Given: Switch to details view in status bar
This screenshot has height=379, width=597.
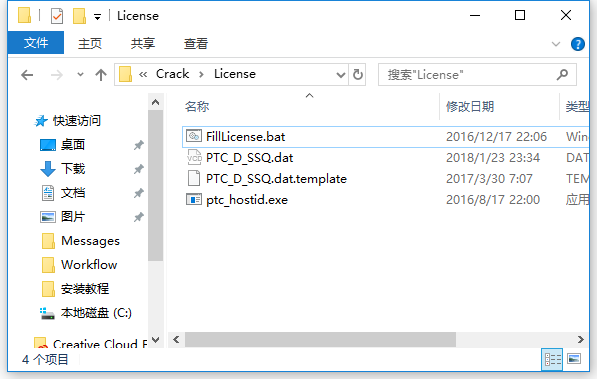Looking at the screenshot, I should tap(552, 359).
